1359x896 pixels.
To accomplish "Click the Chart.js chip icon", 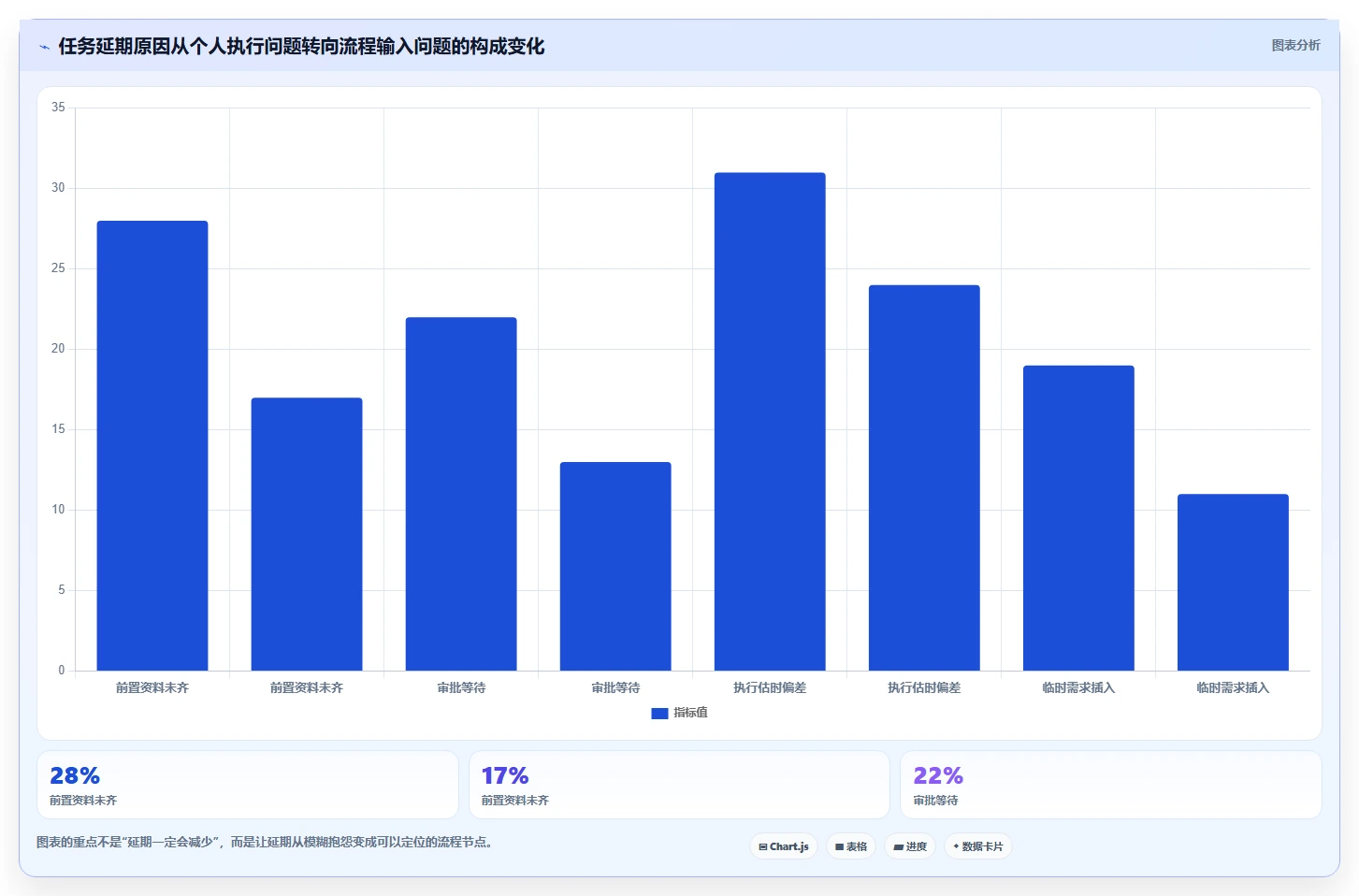I will point(763,846).
